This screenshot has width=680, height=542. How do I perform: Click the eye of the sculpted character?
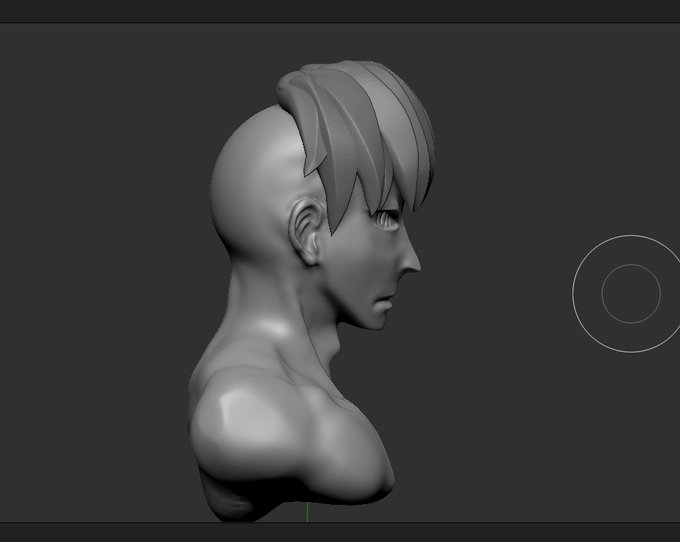[387, 219]
